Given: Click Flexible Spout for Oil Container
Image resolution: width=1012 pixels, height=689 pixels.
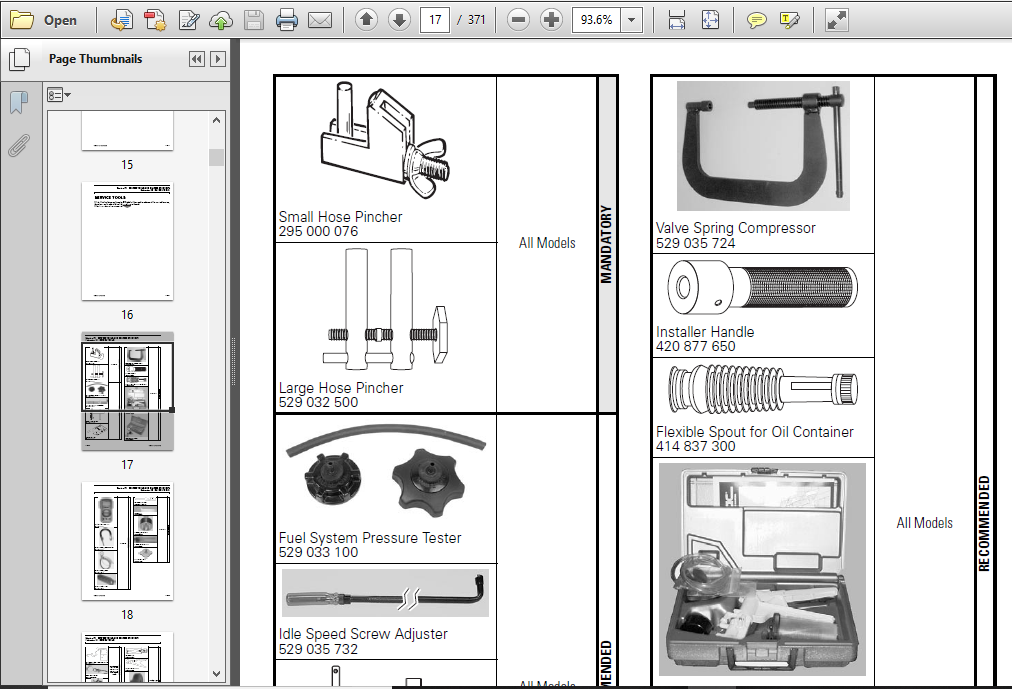Looking at the screenshot, I should click(754, 432).
